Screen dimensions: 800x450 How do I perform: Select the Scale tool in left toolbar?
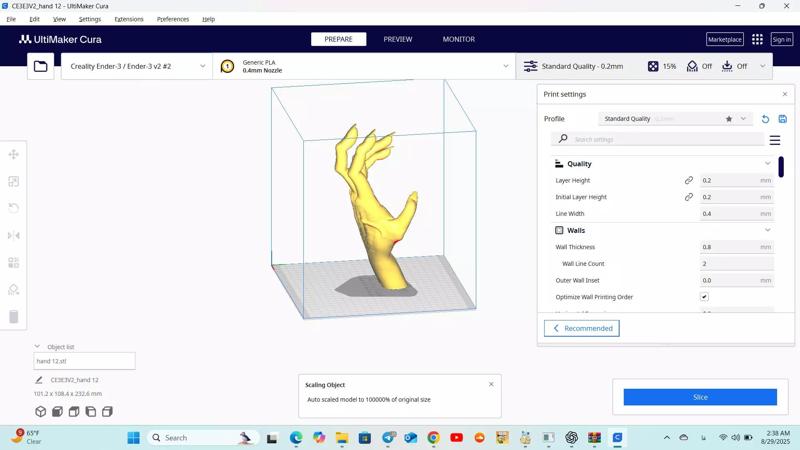(14, 181)
